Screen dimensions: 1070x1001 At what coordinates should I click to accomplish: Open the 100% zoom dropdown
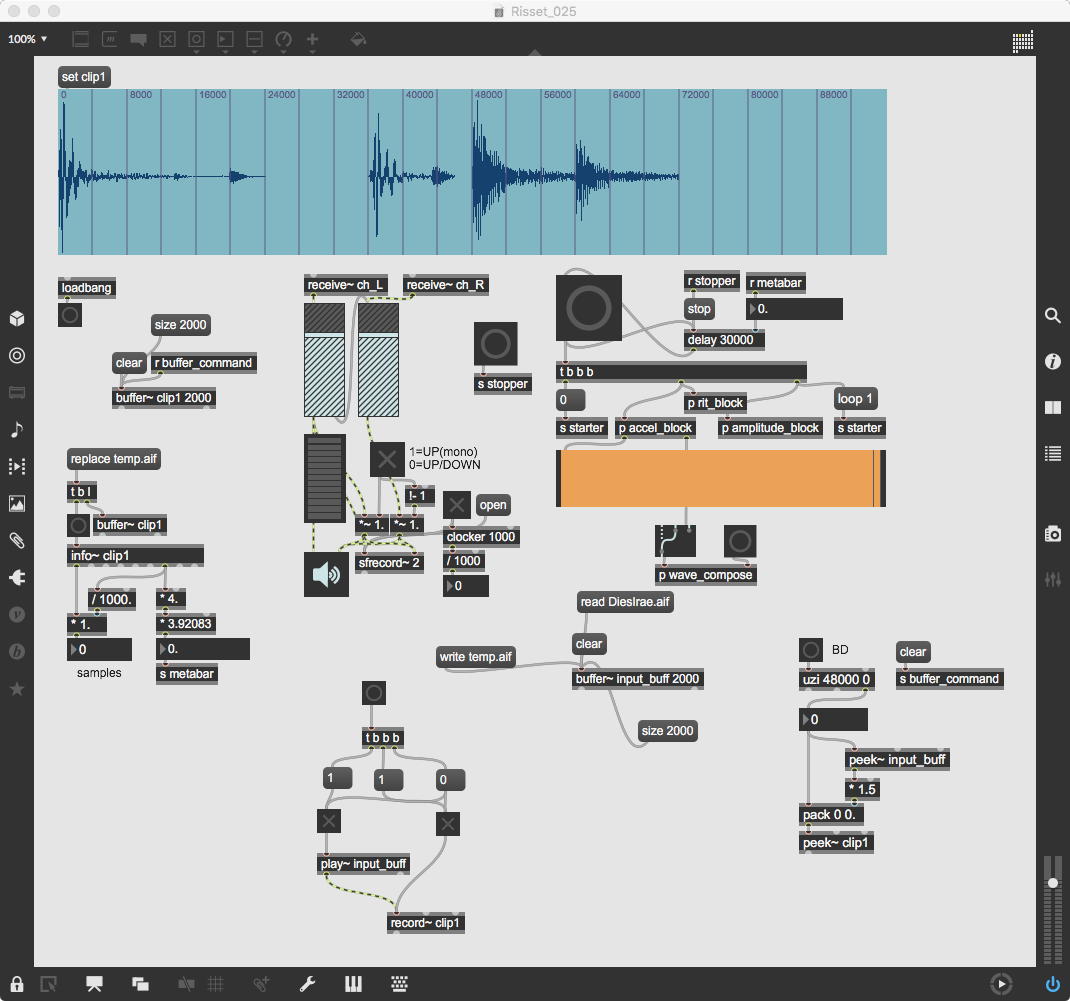tap(27, 40)
